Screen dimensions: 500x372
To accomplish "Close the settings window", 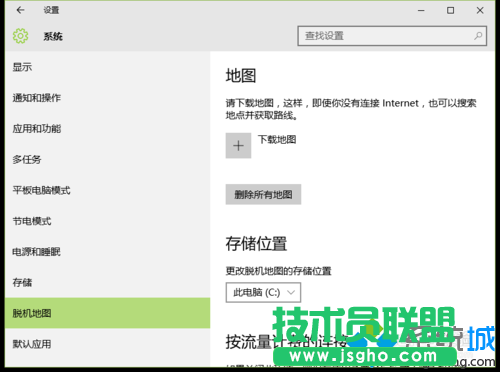I will pyautogui.click(x=480, y=10).
